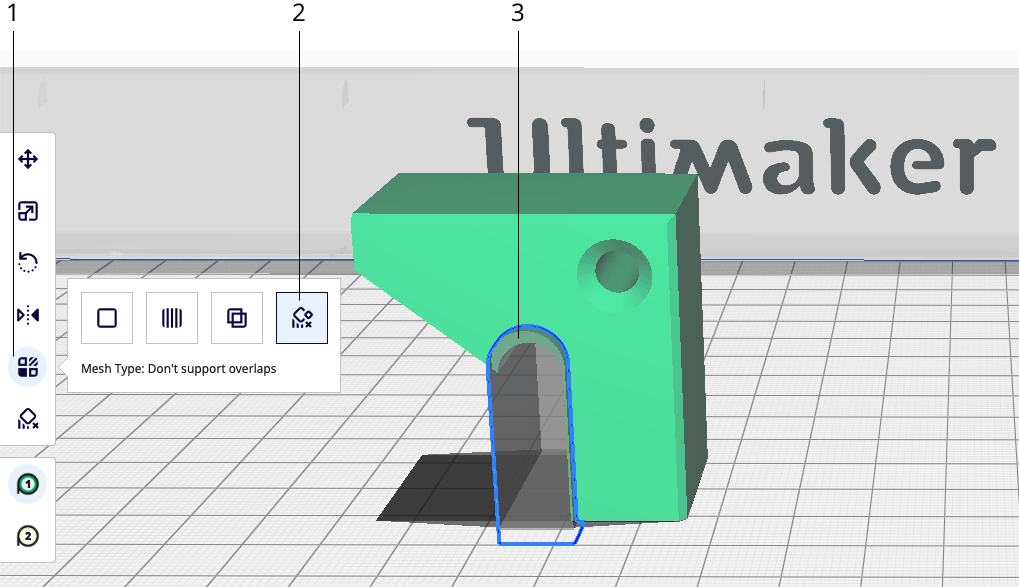Set mesh type to Normal model
Image resolution: width=1019 pixels, height=587 pixels.
point(106,317)
